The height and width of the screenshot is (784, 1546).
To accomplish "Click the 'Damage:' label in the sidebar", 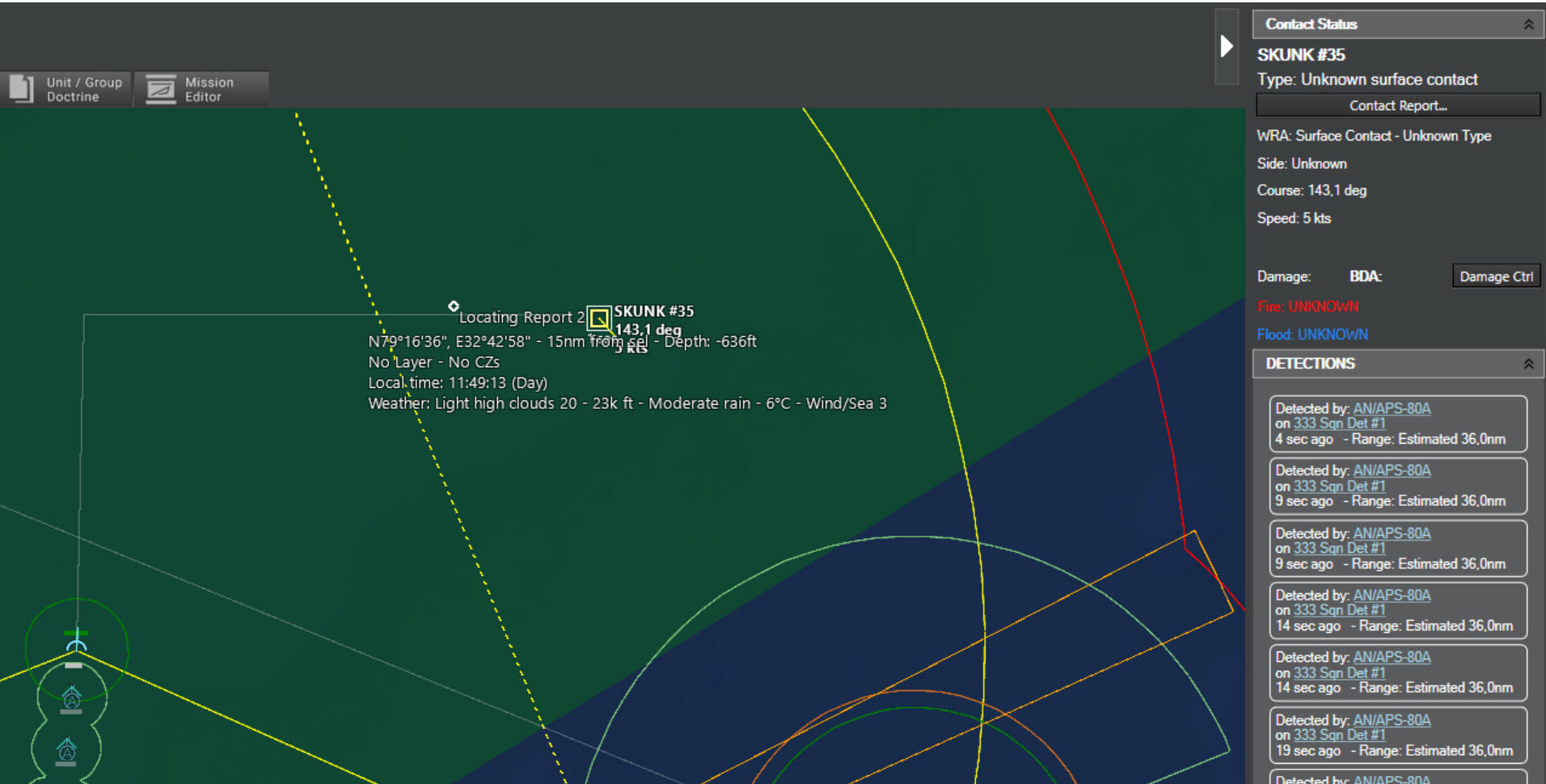I will tap(1284, 276).
